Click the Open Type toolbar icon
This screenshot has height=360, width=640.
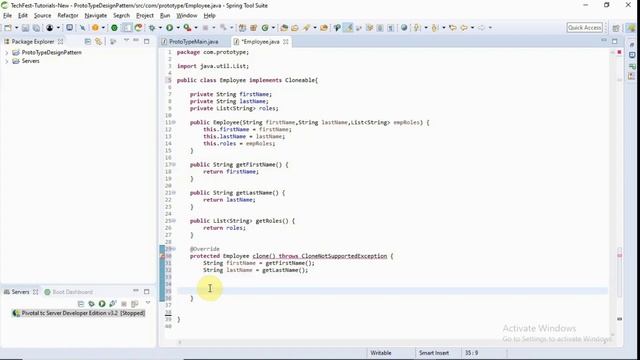(284, 28)
